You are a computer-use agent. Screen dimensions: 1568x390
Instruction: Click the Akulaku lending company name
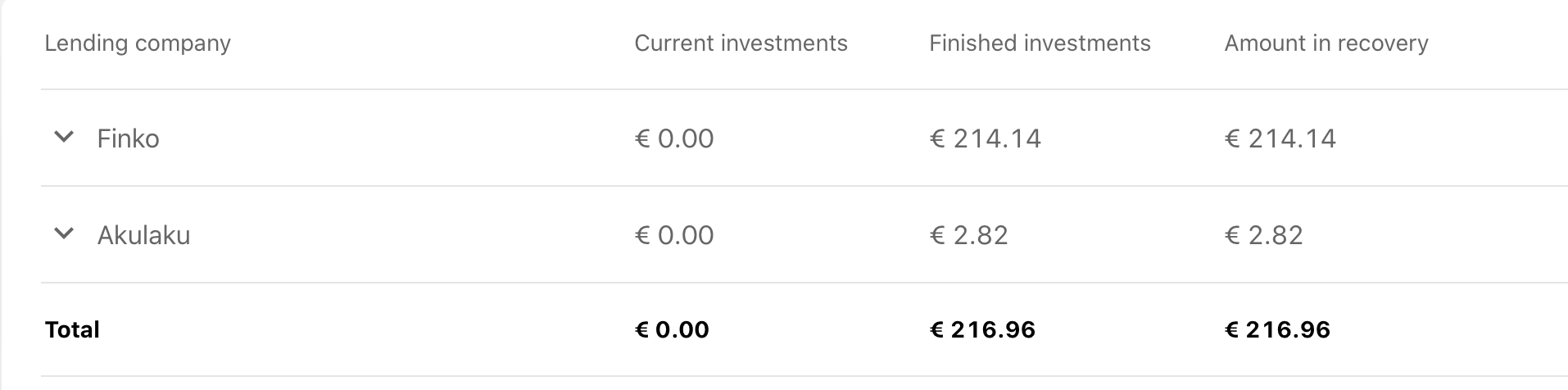pyautogui.click(x=143, y=235)
